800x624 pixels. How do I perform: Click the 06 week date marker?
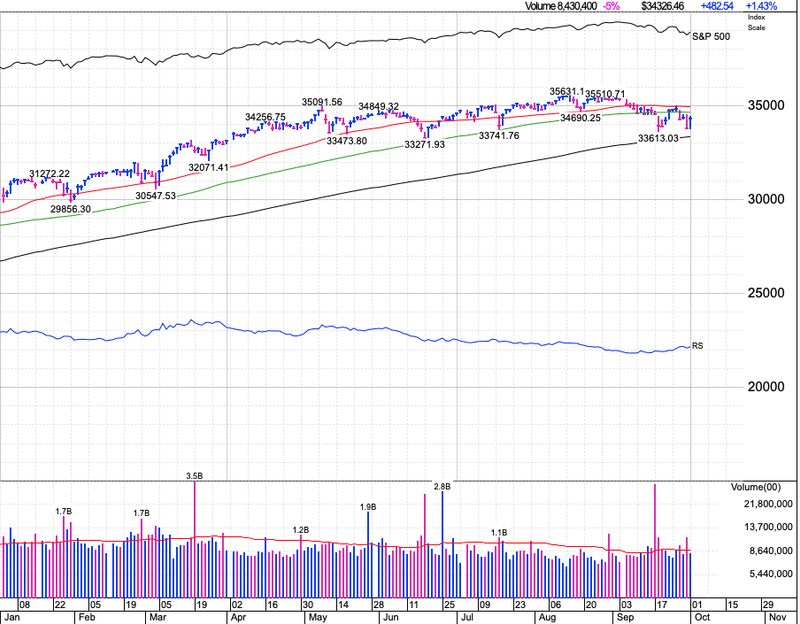(555, 605)
